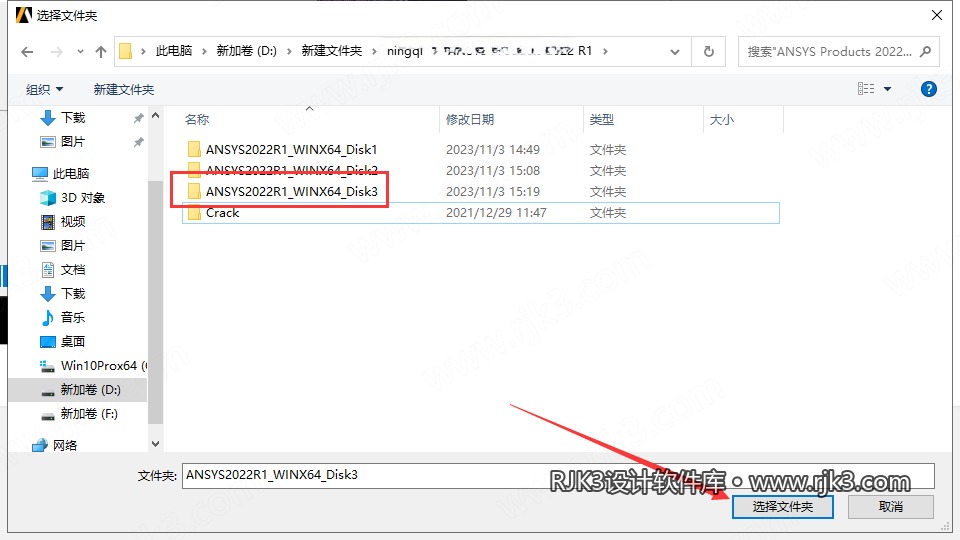This screenshot has height=540, width=960.
Task: Click 新建文件夹 button
Action: [124, 89]
